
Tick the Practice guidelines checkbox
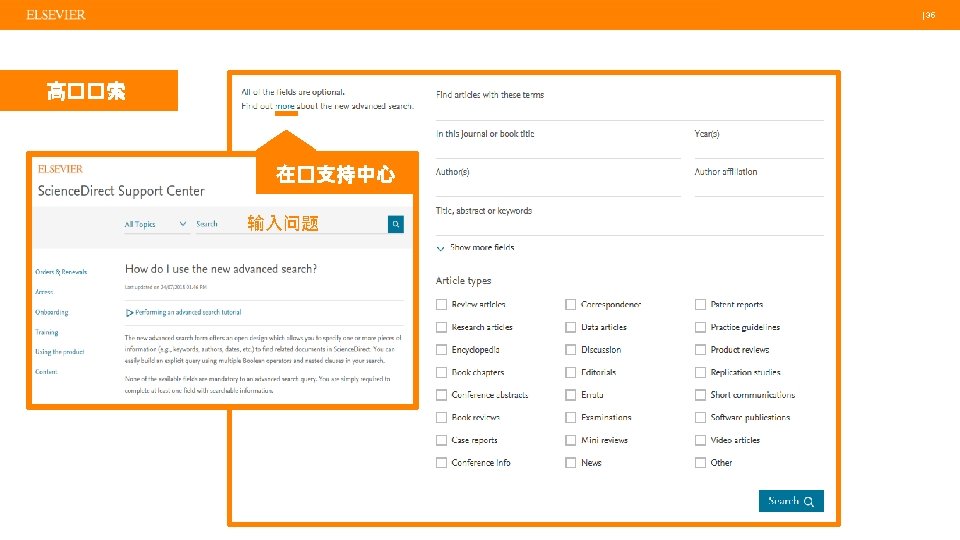click(700, 327)
